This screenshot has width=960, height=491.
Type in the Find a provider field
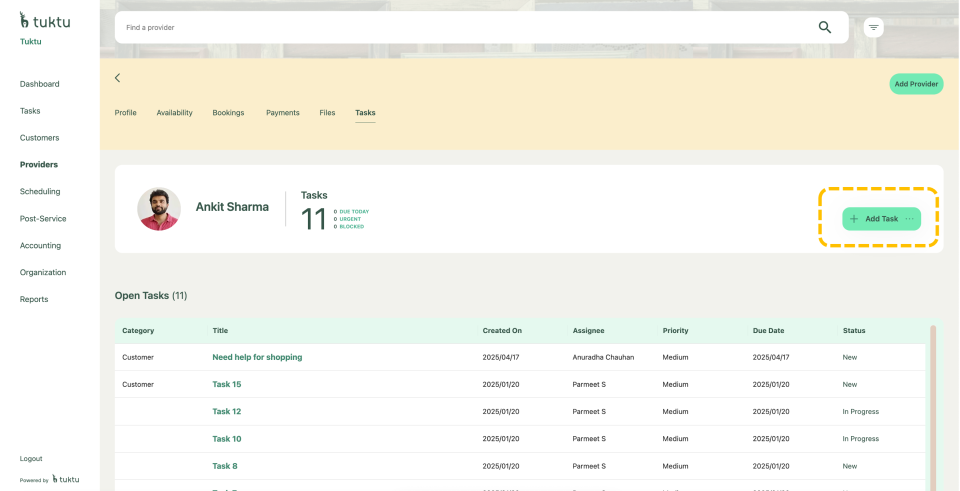[460, 27]
